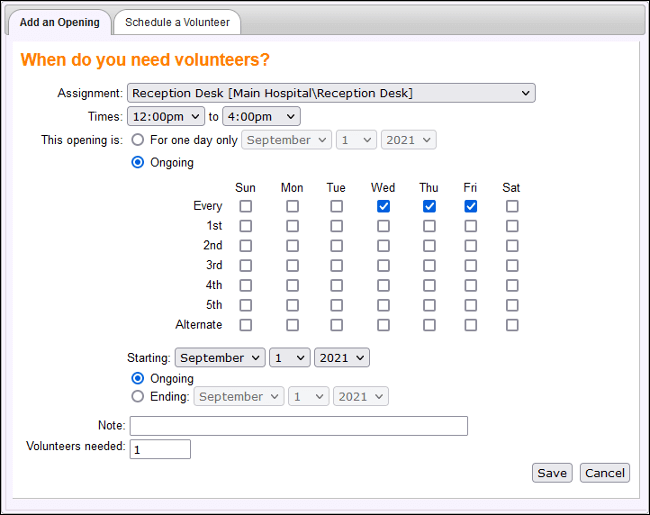Check the 3rd Tue checkbox

336,265
